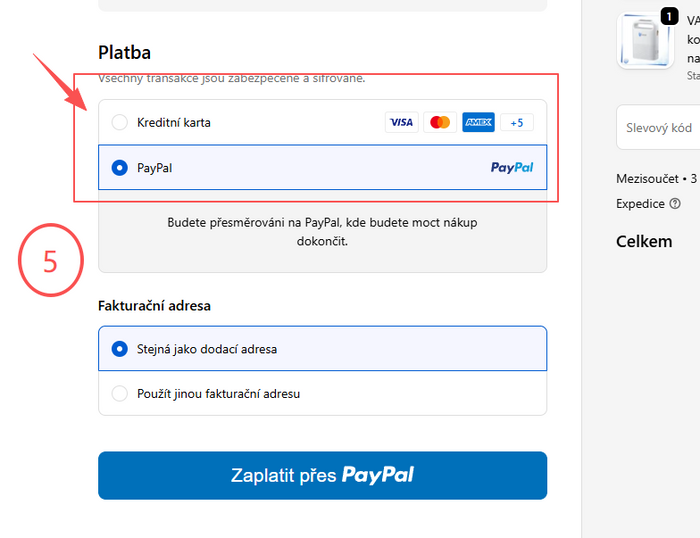The width and height of the screenshot is (700, 538).
Task: Click the Fakturační adresa heading
Action: pos(154,306)
